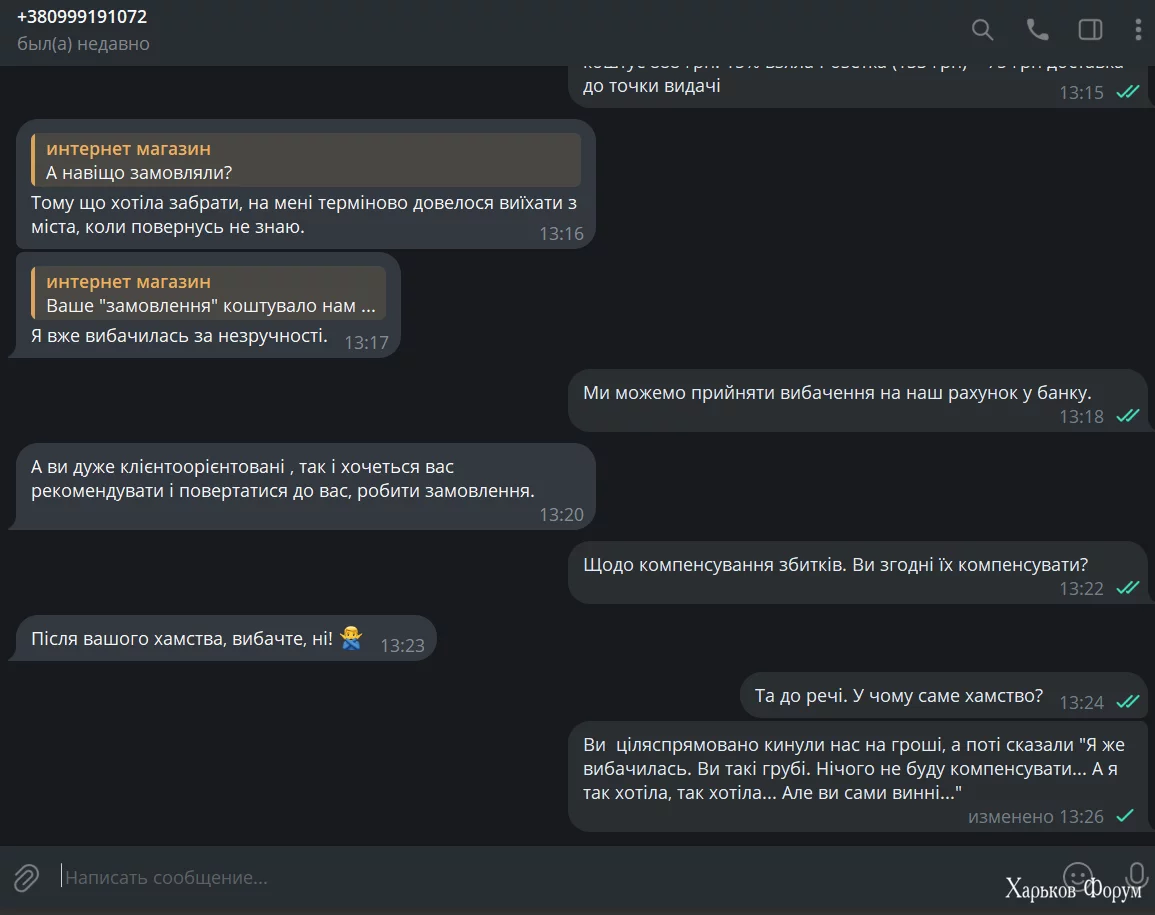
Task: Click the "изменено 13:26" edited timestamp
Action: 1035,817
